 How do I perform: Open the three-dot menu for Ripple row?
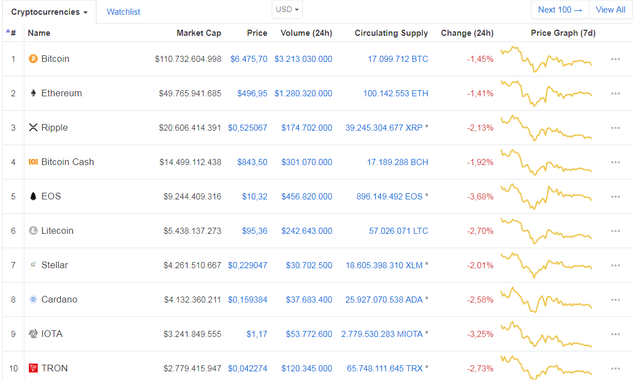[616, 128]
